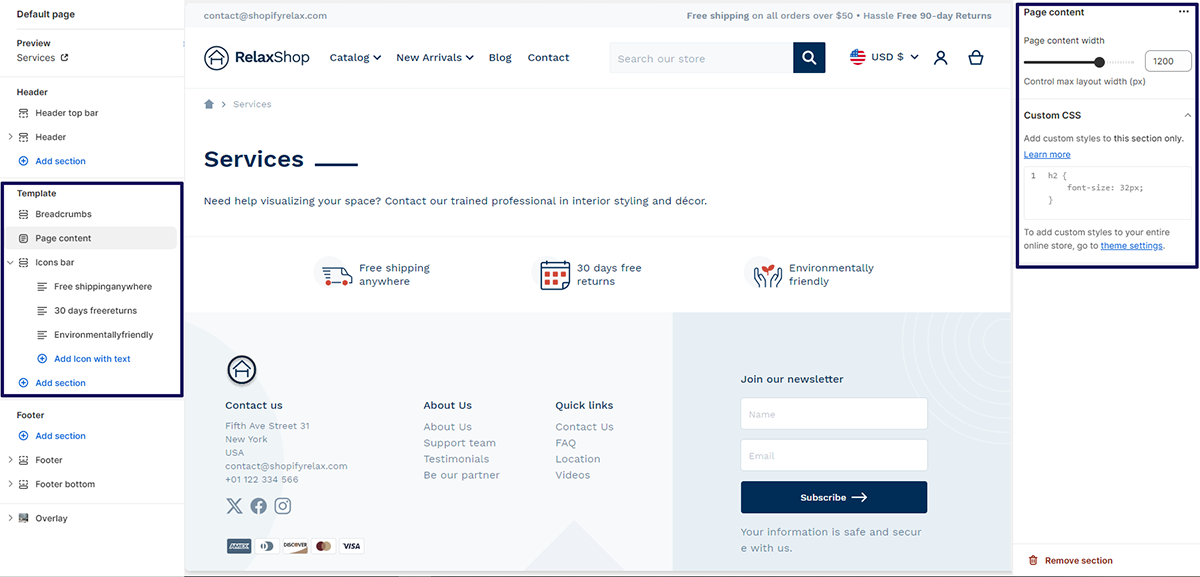Screen dimensions: 1200x577
Task: Click the search magnifier icon
Action: [809, 58]
